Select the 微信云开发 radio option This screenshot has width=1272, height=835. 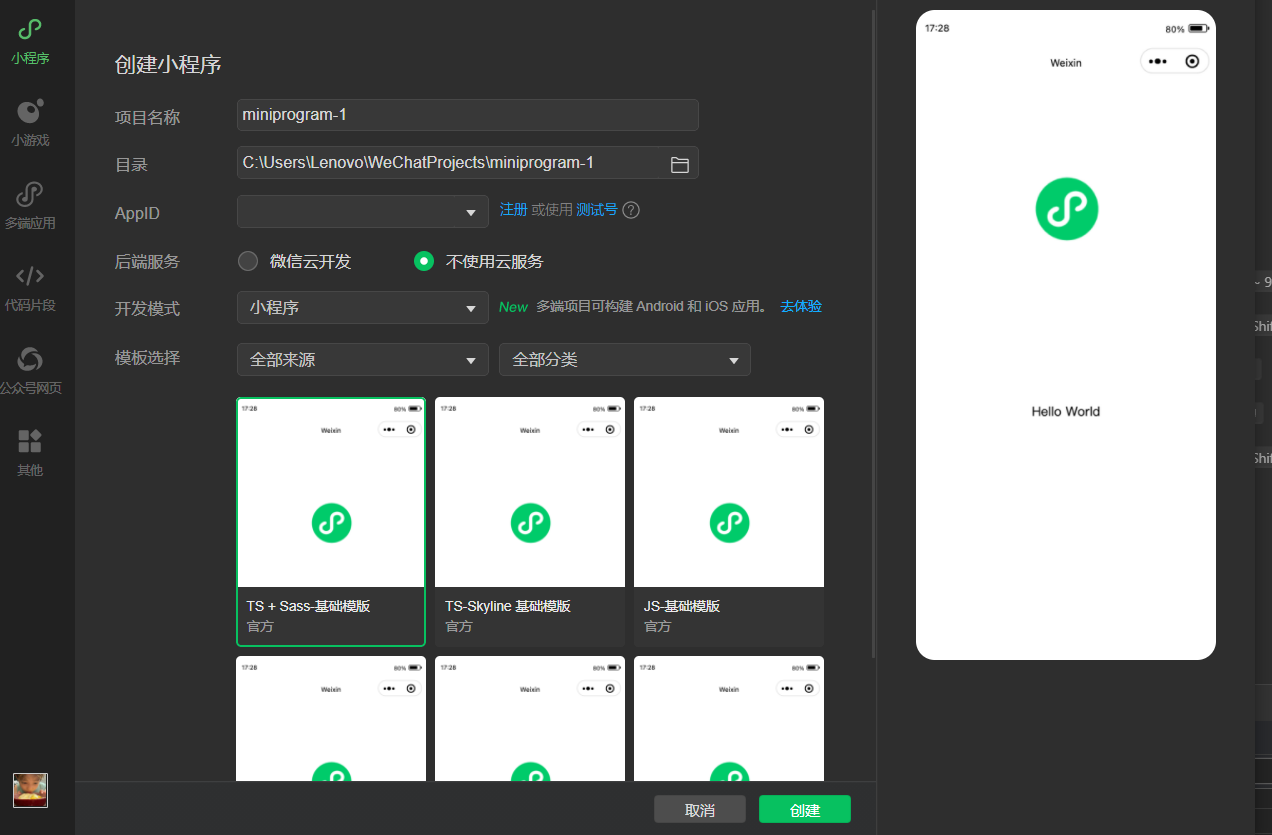pyautogui.click(x=248, y=261)
